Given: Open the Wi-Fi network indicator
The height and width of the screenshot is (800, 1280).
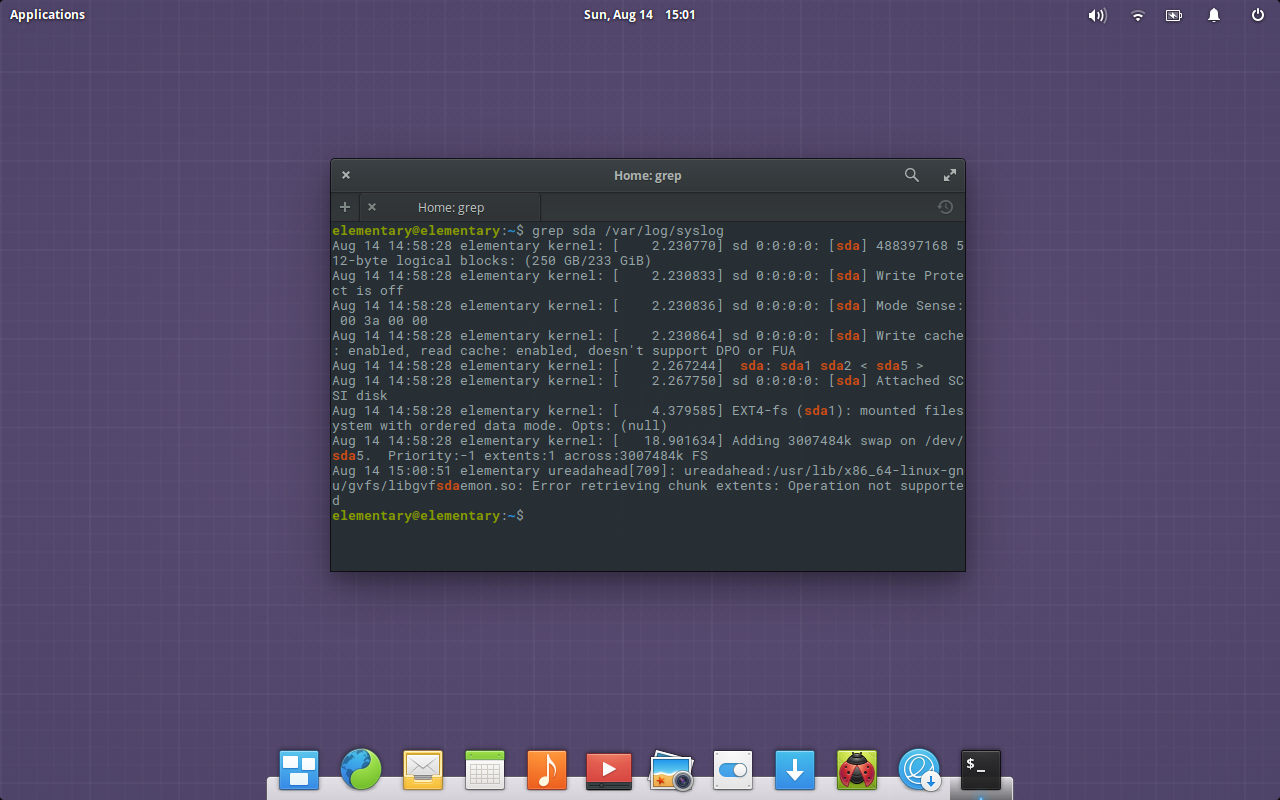Looking at the screenshot, I should 1138,15.
